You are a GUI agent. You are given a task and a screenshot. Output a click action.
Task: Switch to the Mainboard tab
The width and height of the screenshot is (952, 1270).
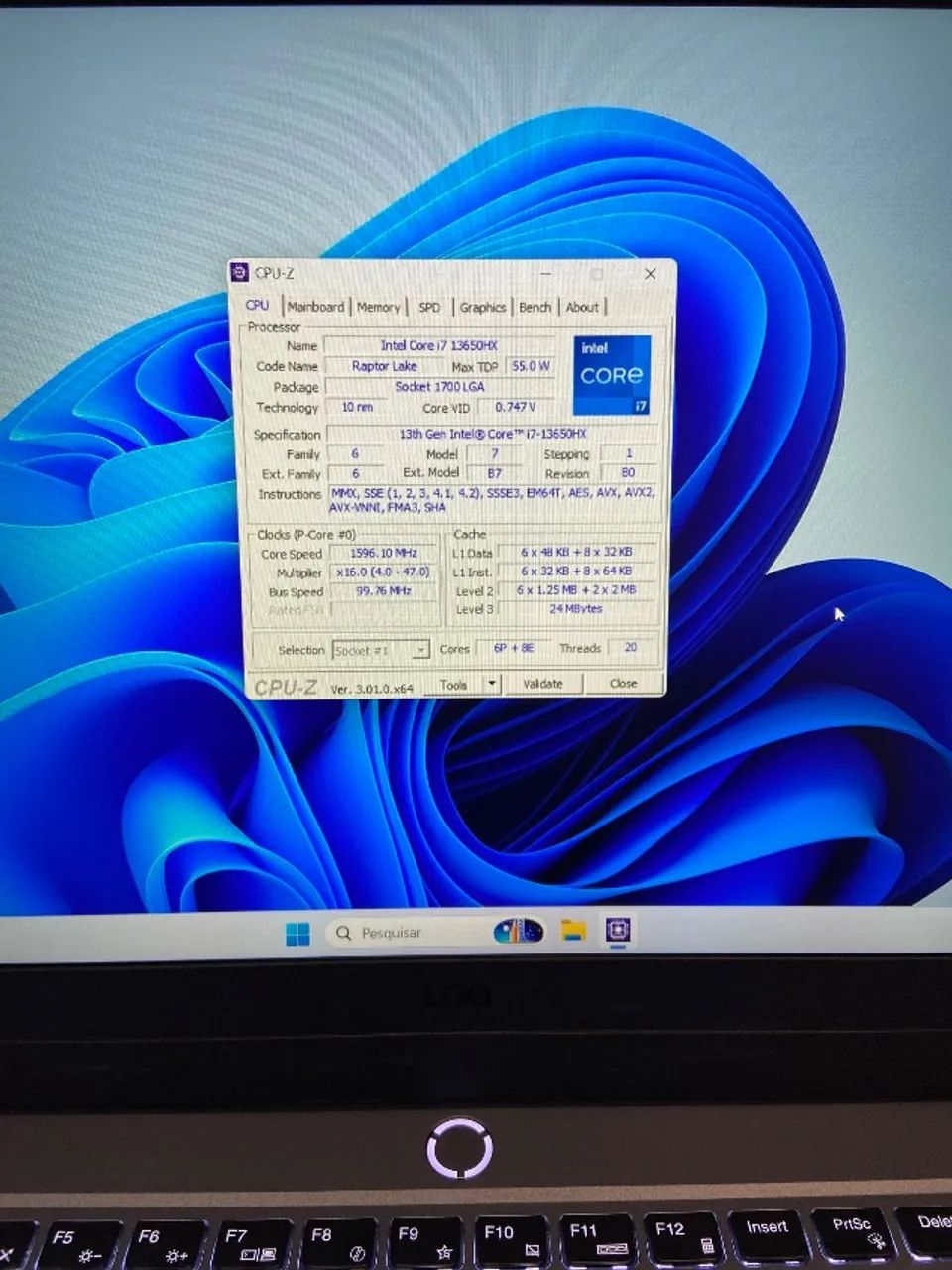click(315, 307)
